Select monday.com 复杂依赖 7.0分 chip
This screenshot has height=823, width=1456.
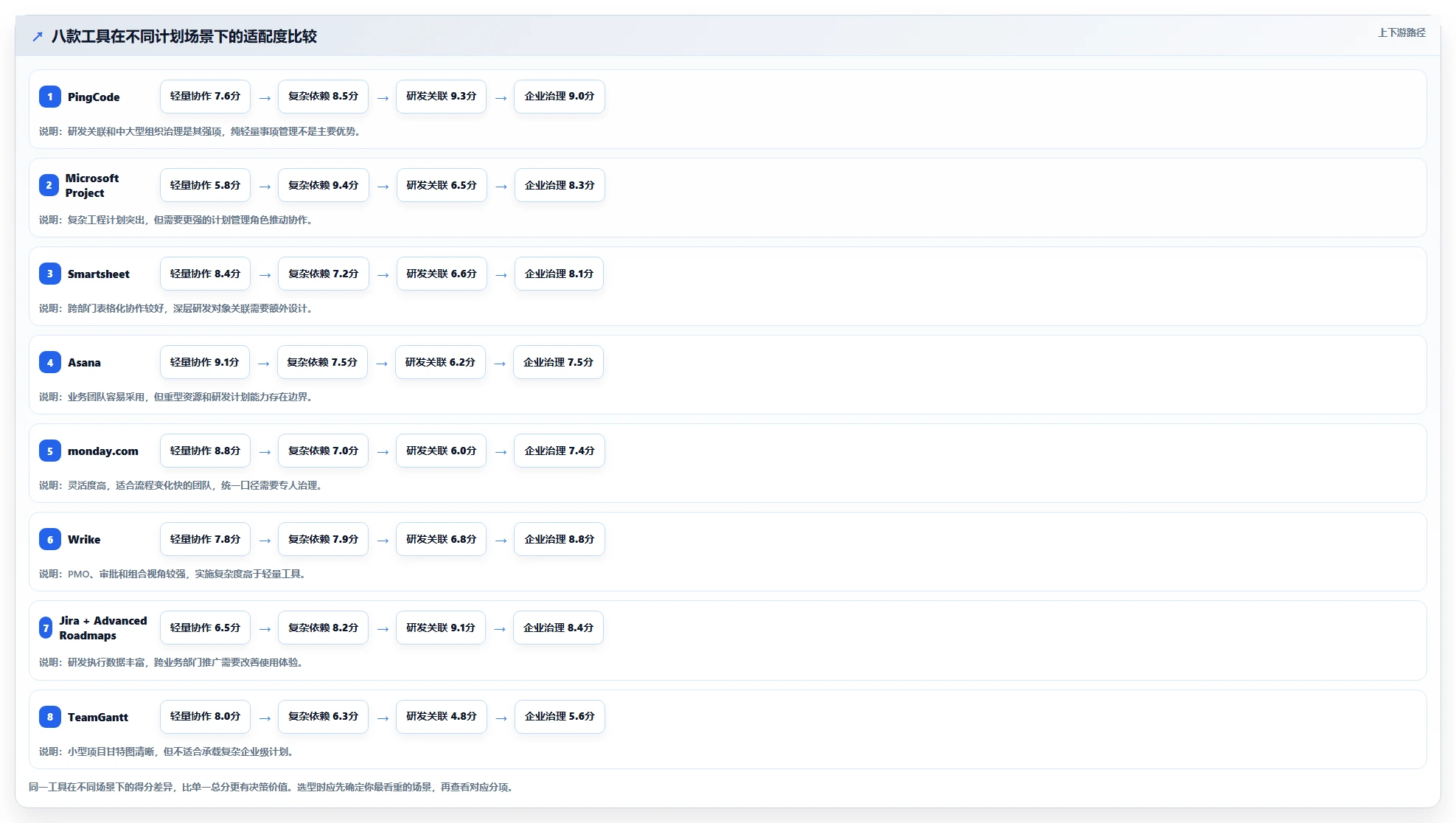pyautogui.click(x=323, y=451)
